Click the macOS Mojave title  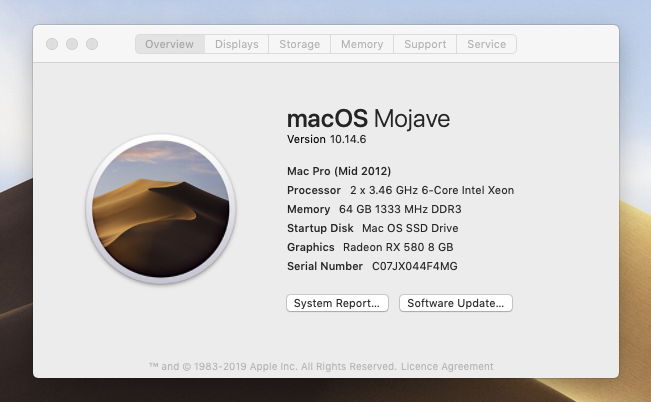[369, 119]
